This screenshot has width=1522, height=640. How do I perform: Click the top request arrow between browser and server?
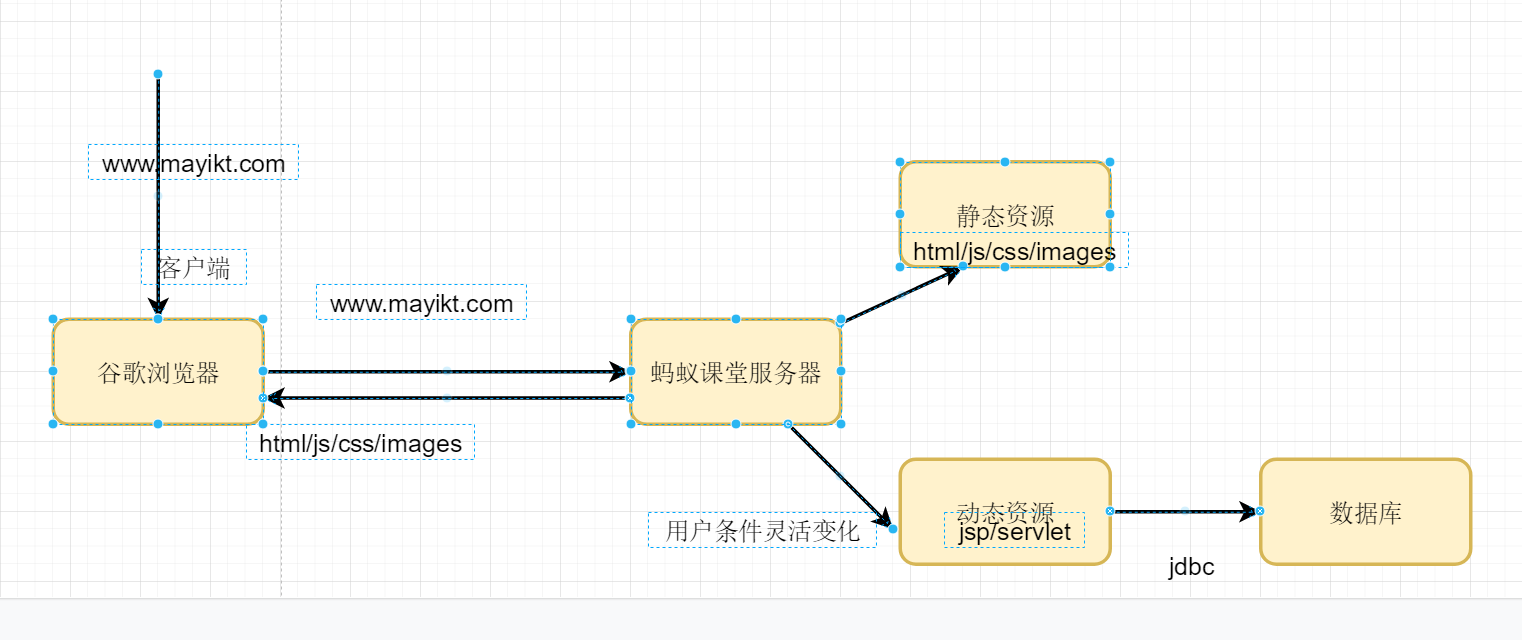(x=446, y=371)
